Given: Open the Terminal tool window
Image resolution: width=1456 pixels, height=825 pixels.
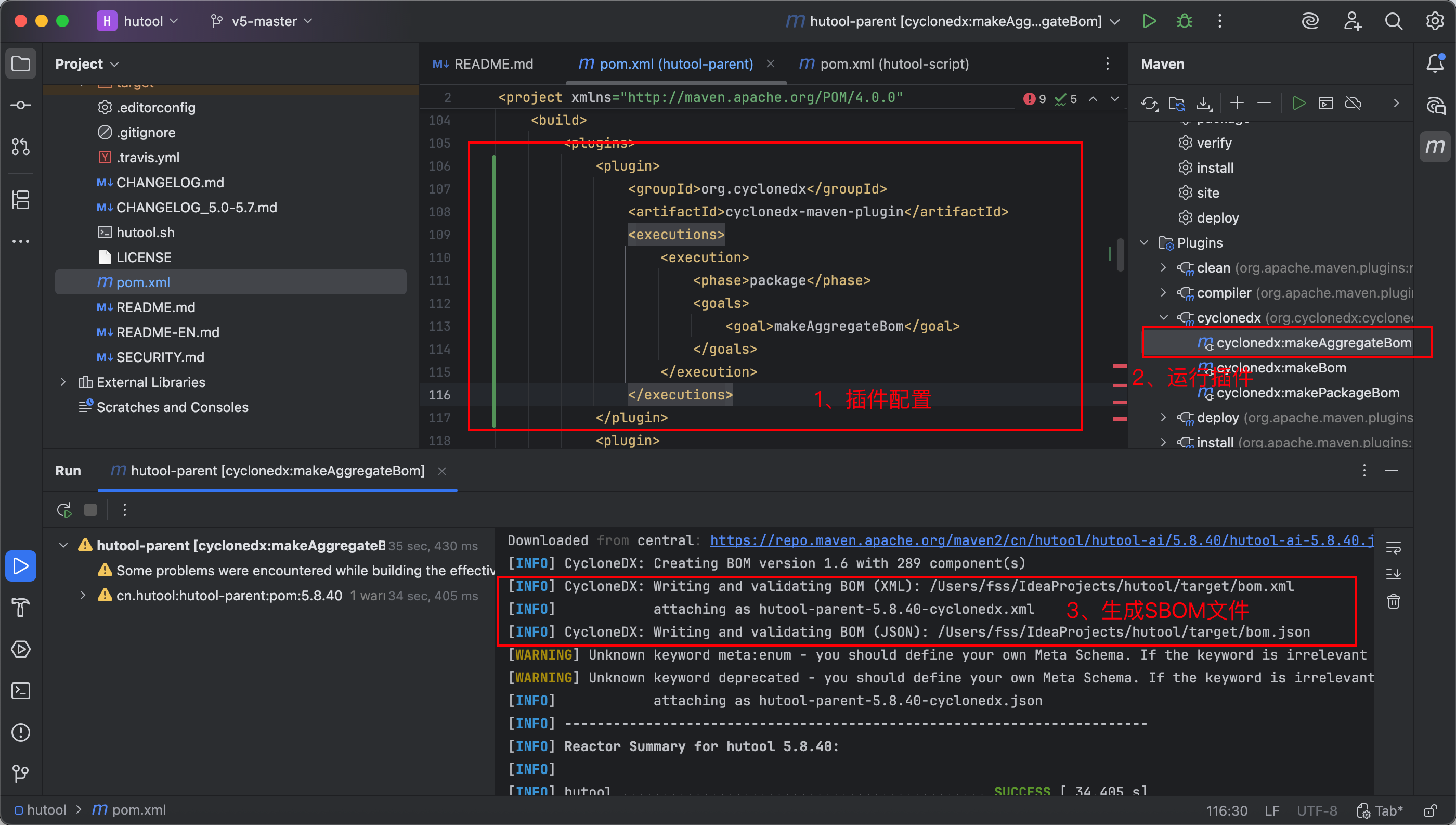Looking at the screenshot, I should click(x=21, y=691).
